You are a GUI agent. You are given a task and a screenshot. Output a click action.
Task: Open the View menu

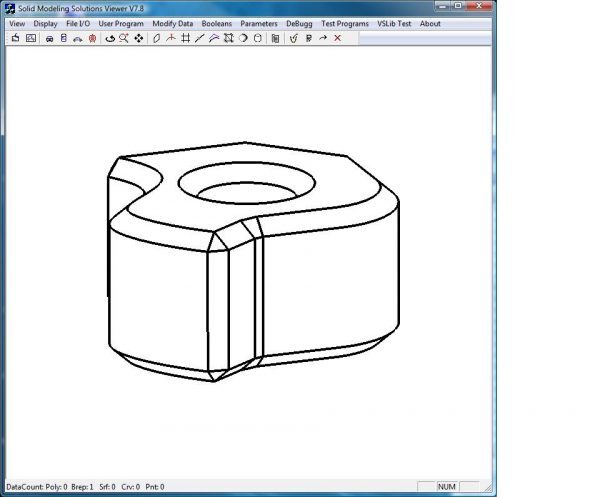16,23
